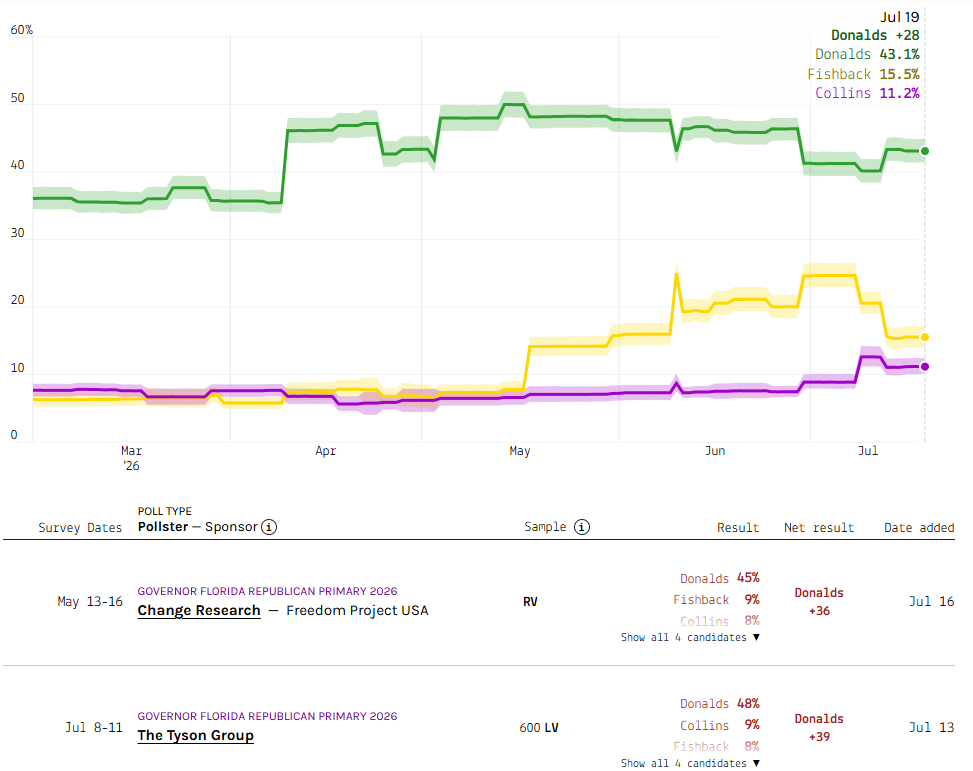Click the 'Jul 16' date added
The height and width of the screenshot is (771, 973).
[x=931, y=602]
